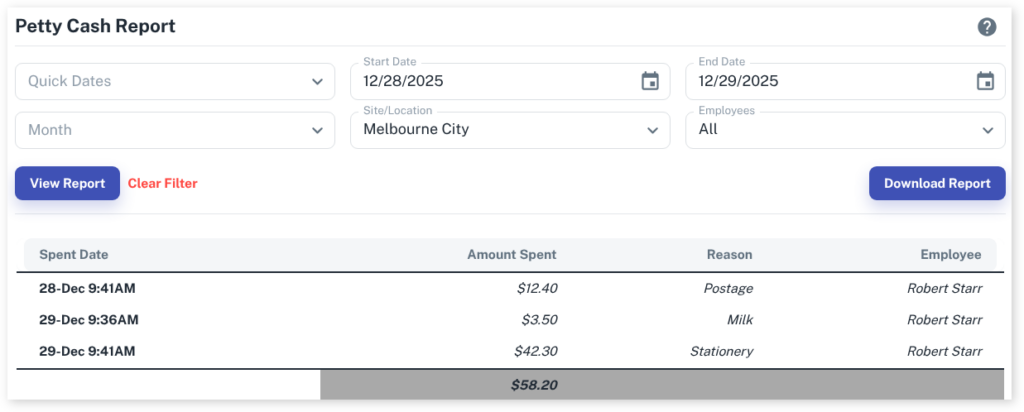Viewport: 1024px width, 412px height.
Task: Sort by the Spent Date column header
Action: pos(74,255)
